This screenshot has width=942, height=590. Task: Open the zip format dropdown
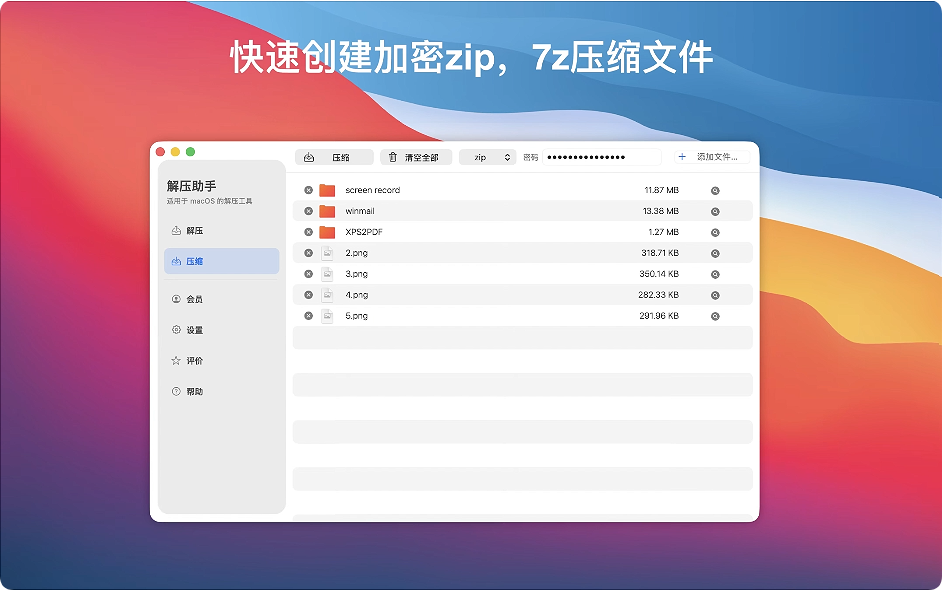tap(487, 157)
